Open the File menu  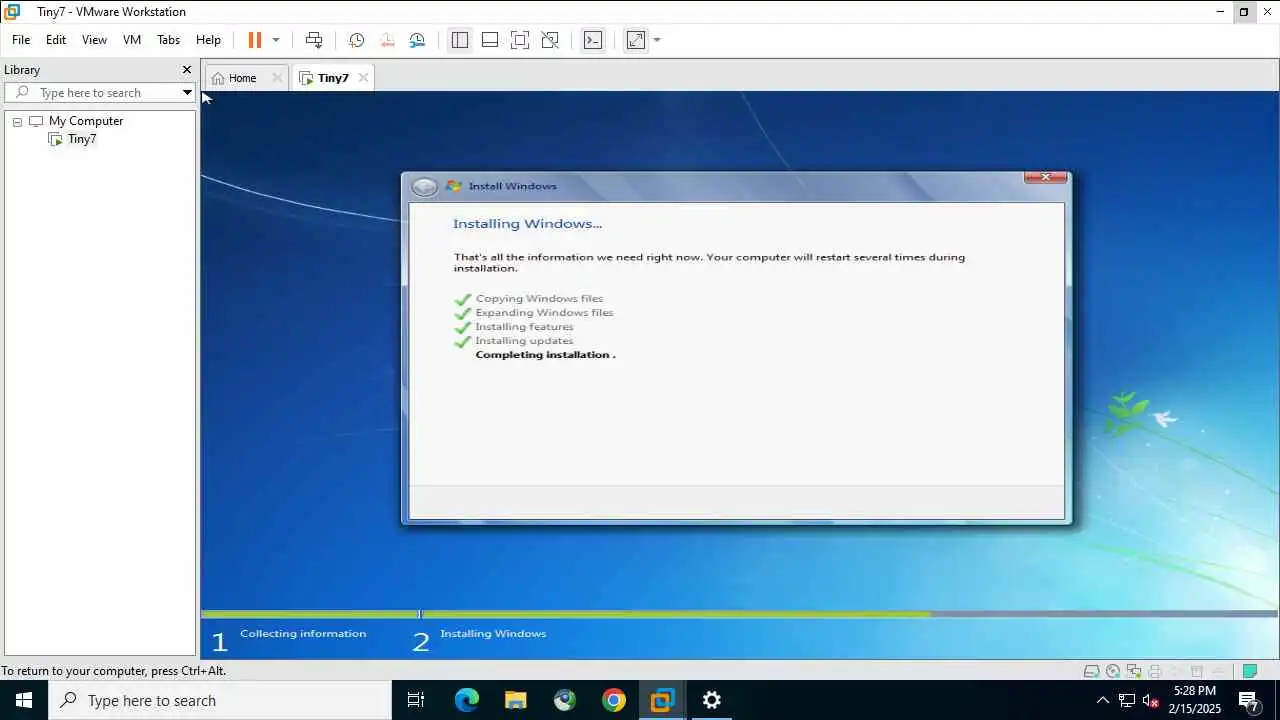21,40
